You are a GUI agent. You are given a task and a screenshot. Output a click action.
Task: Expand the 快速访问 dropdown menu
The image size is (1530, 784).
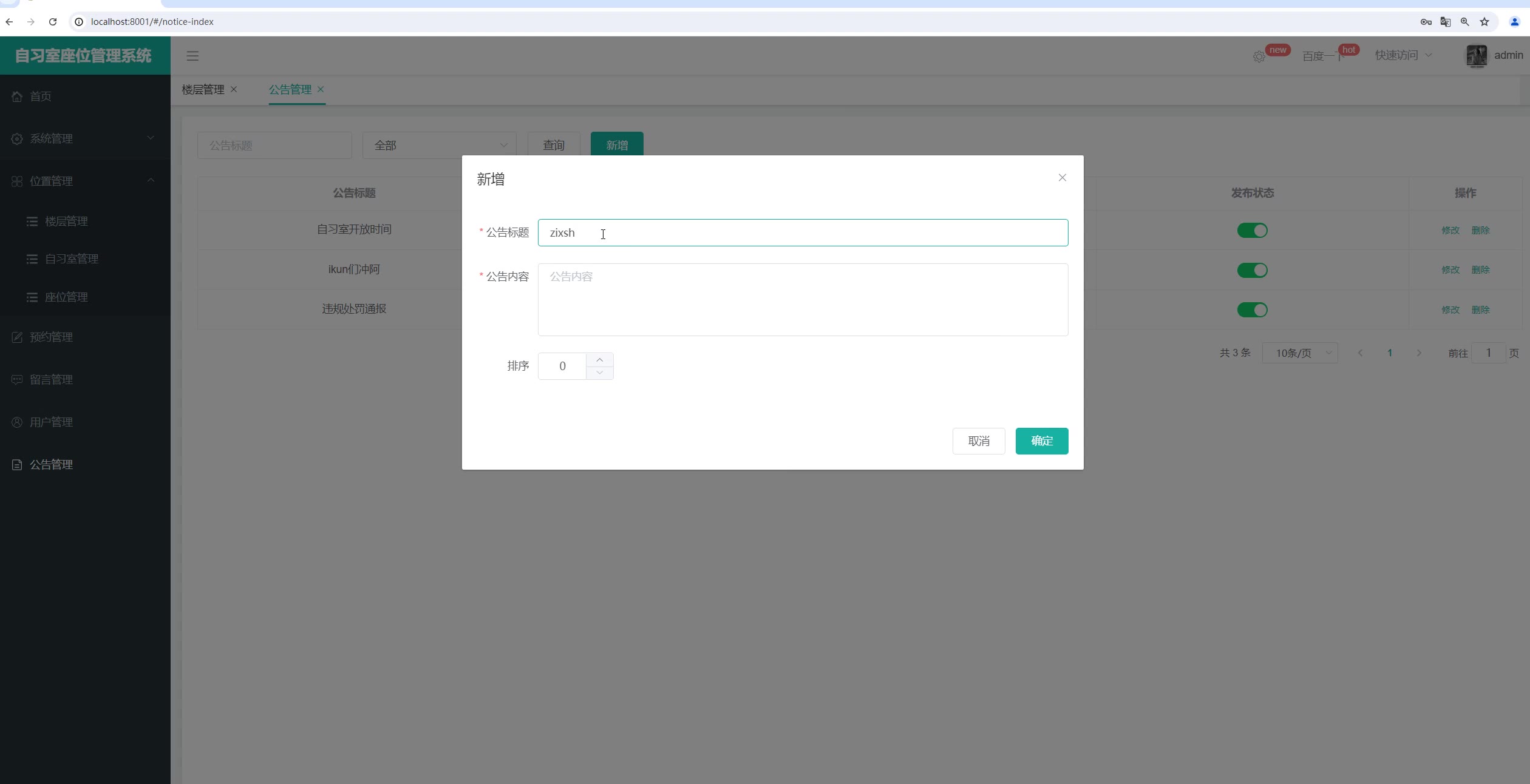(1402, 56)
